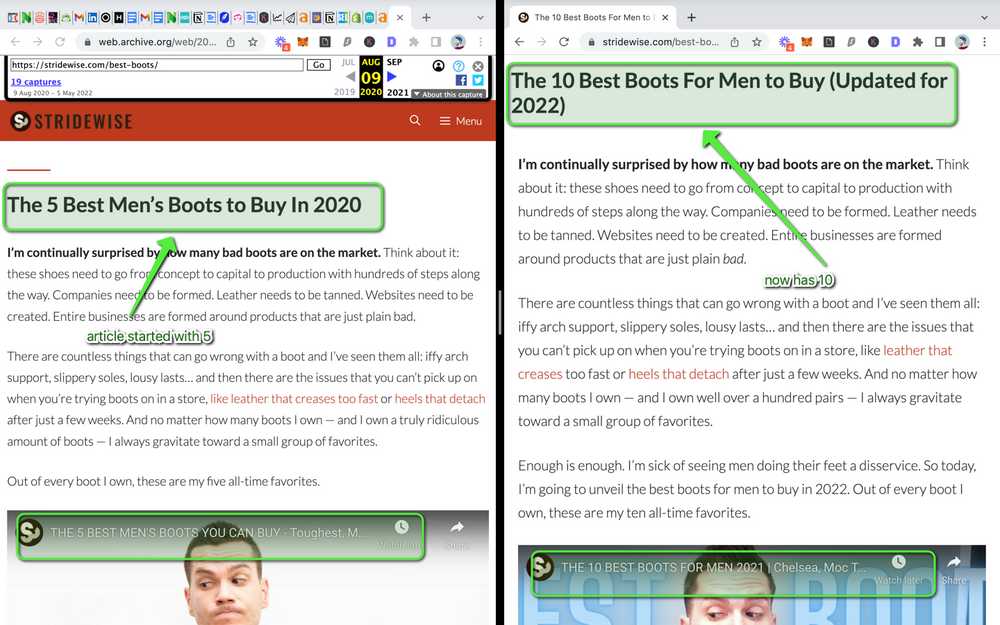Bookmark stridewise.com using the star icon
The image size is (1000, 625).
(x=756, y=42)
